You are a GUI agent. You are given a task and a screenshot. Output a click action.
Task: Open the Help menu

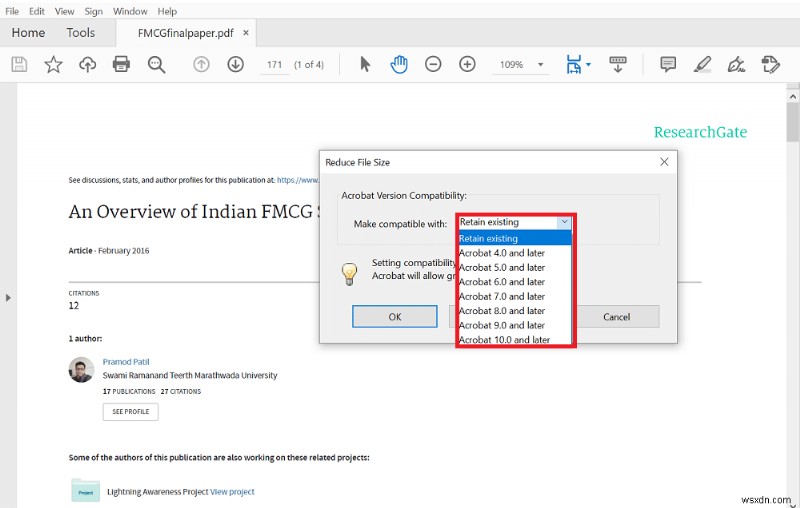[x=167, y=11]
